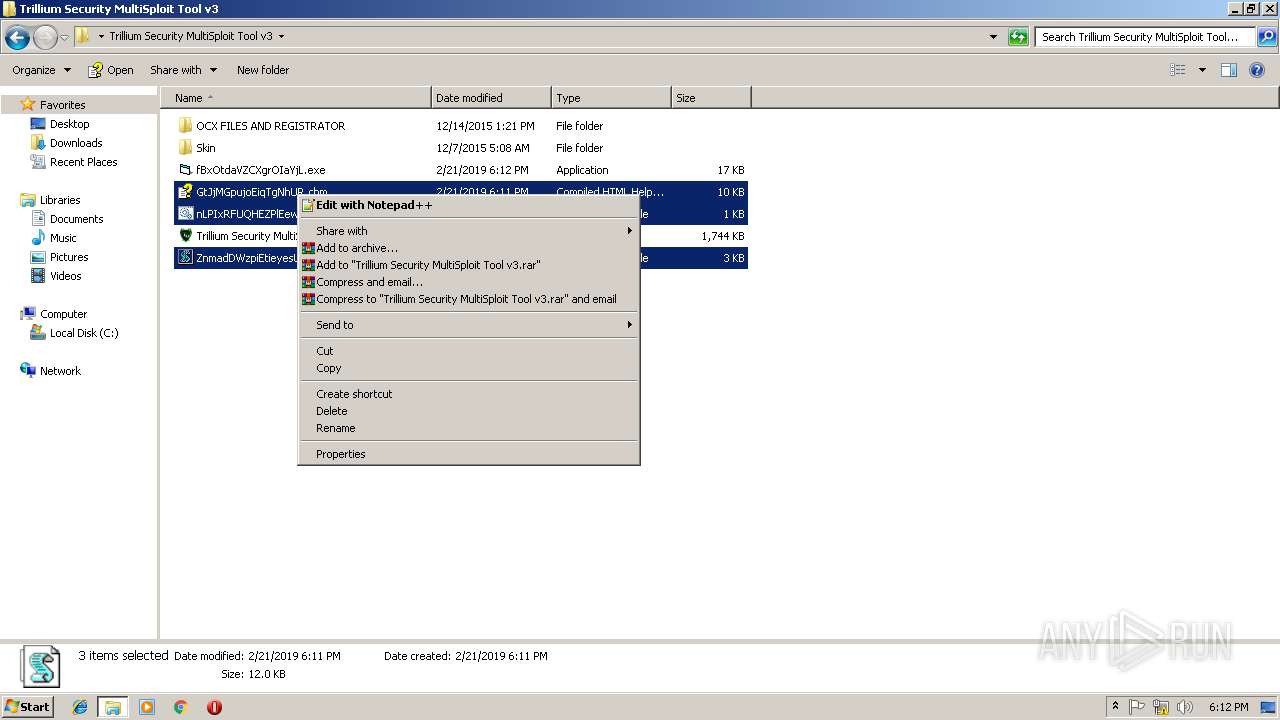The height and width of the screenshot is (720, 1280).
Task: Open the Share with submenu in context menu
Action: coord(468,231)
